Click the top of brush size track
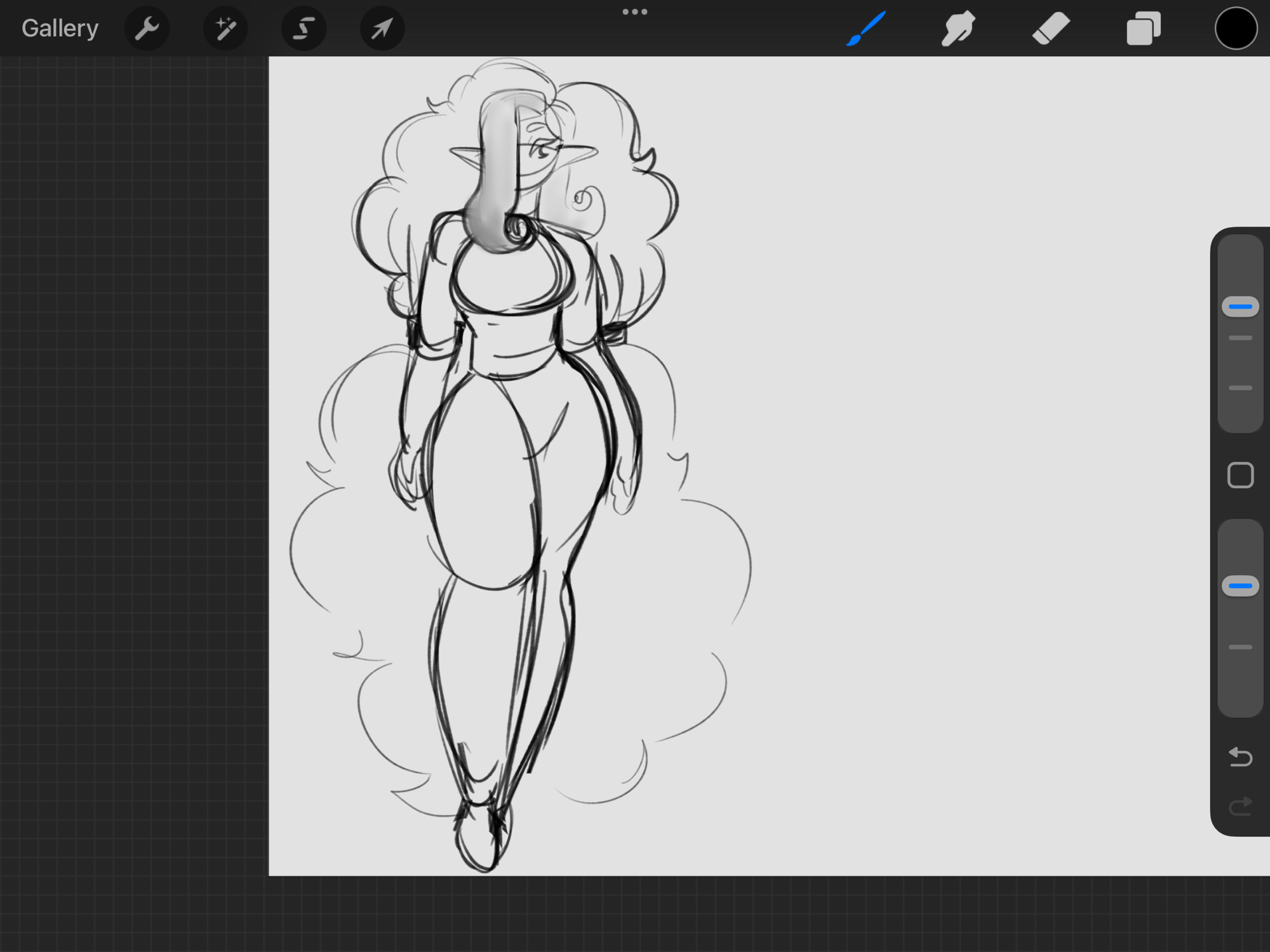The height and width of the screenshot is (952, 1270). 1240,248
